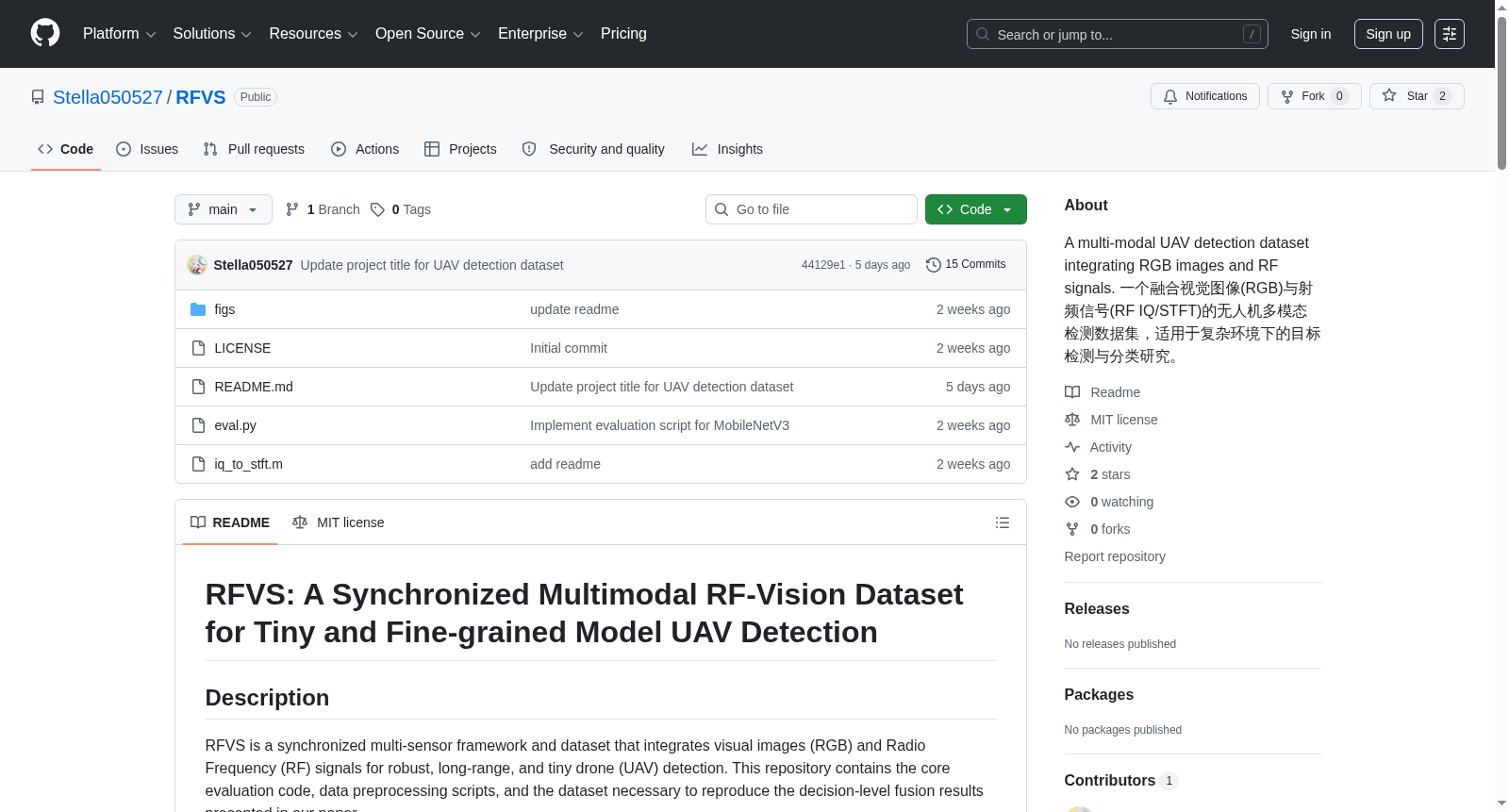Select the README tab above the readme
Screen dimensions: 1509x812
point(230,522)
